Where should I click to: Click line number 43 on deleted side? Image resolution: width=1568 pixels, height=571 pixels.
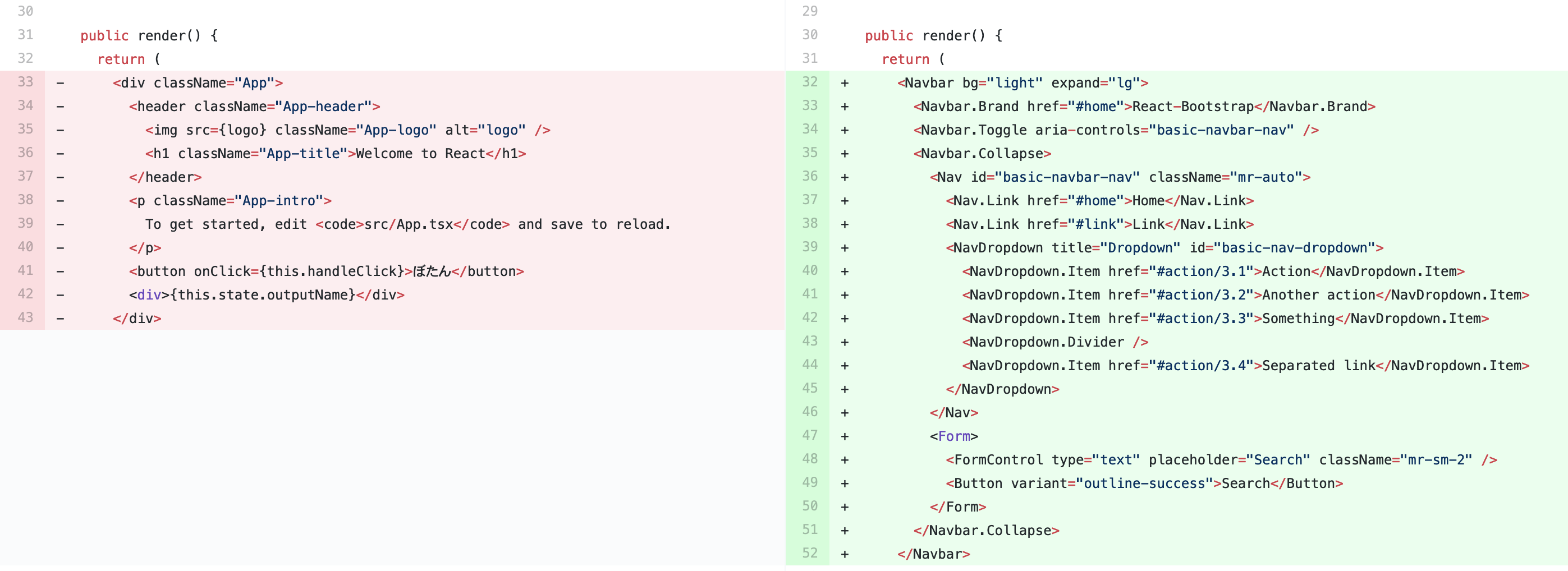click(x=25, y=317)
